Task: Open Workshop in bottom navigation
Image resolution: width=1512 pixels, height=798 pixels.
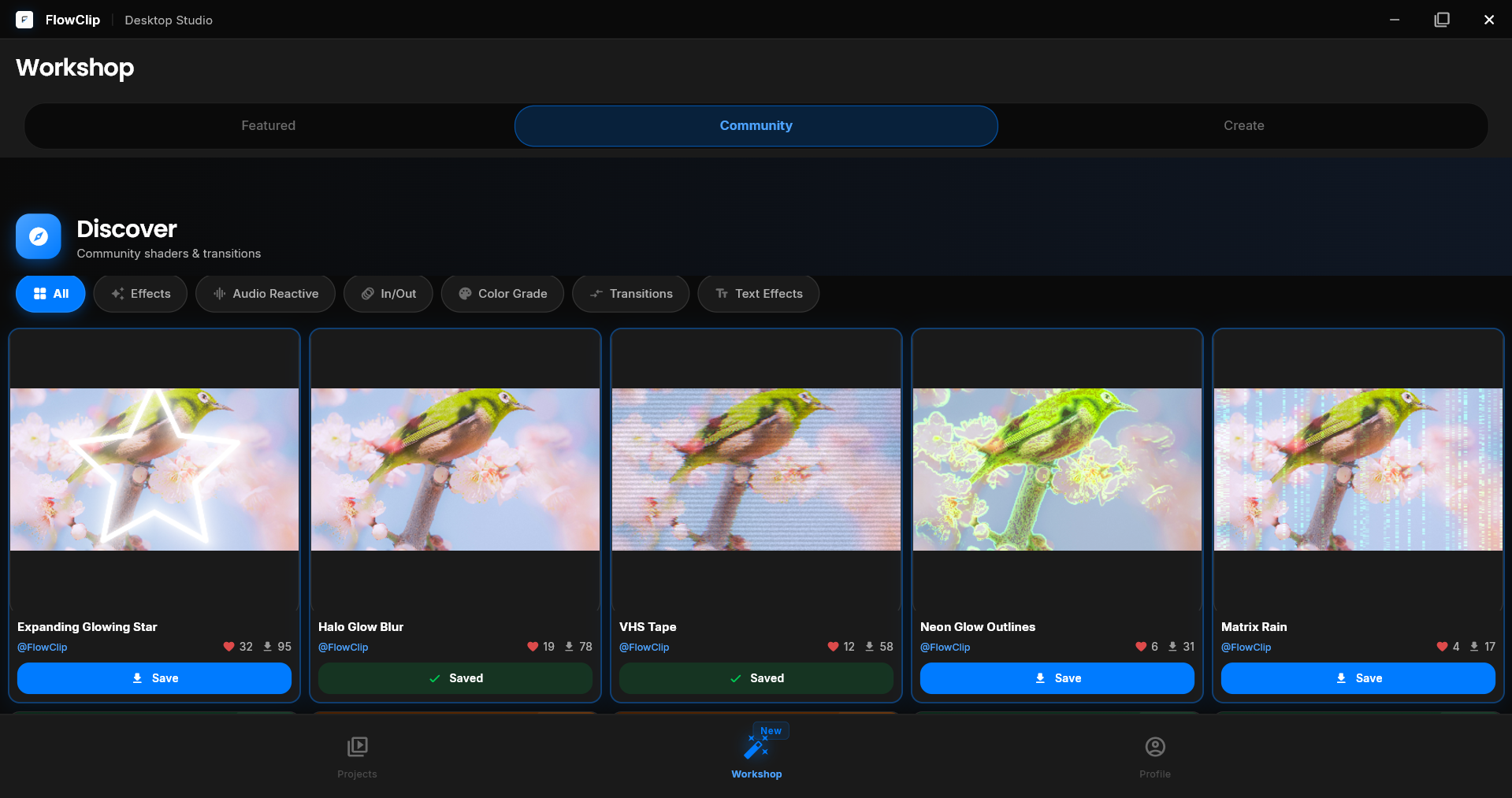Action: [756, 757]
